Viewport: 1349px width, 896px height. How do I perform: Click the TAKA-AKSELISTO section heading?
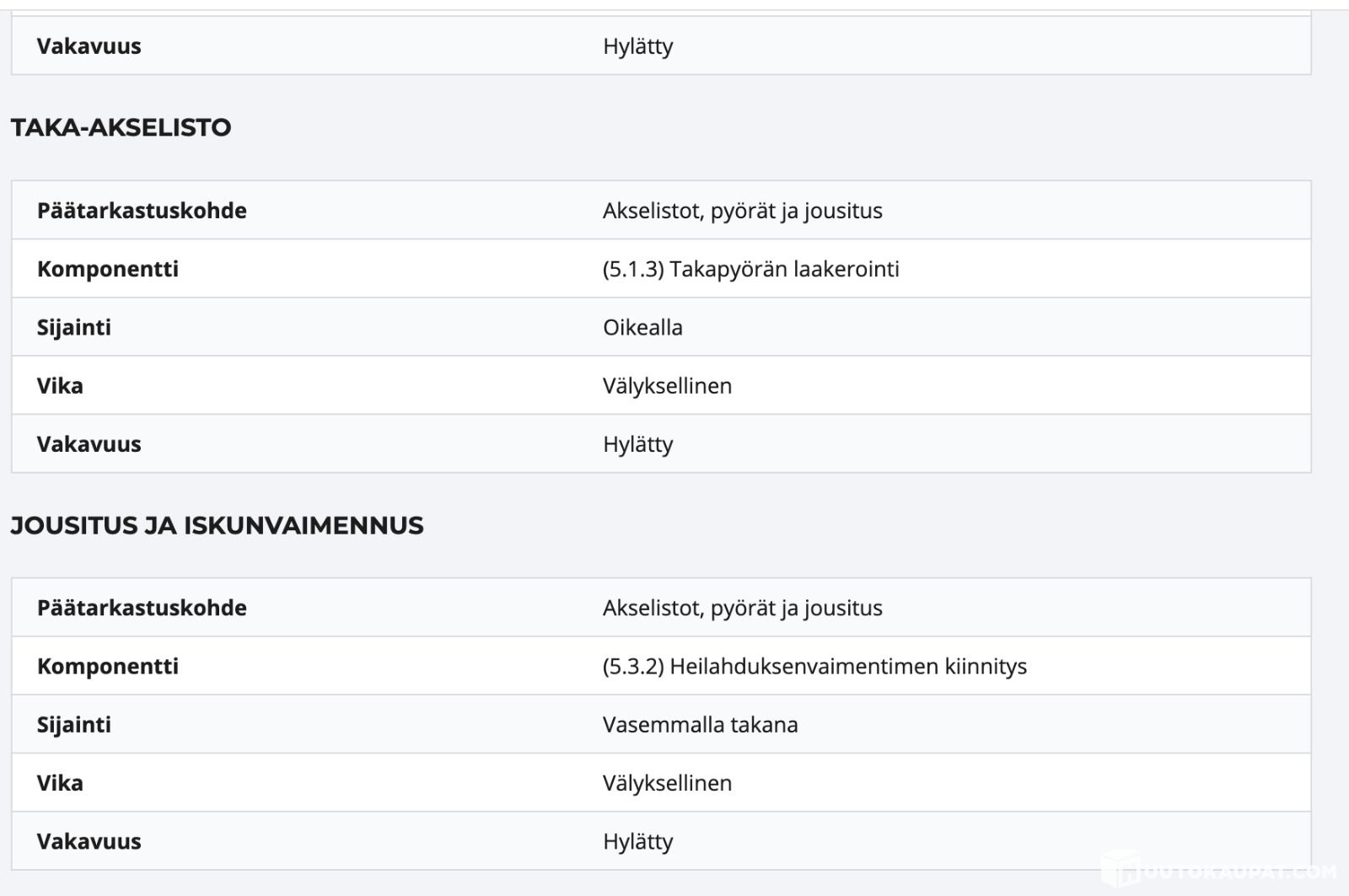121,127
